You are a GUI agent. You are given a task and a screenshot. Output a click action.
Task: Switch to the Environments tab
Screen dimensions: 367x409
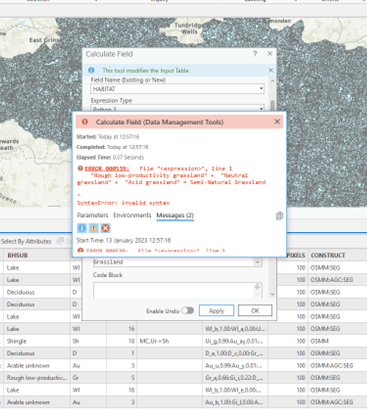click(x=132, y=215)
